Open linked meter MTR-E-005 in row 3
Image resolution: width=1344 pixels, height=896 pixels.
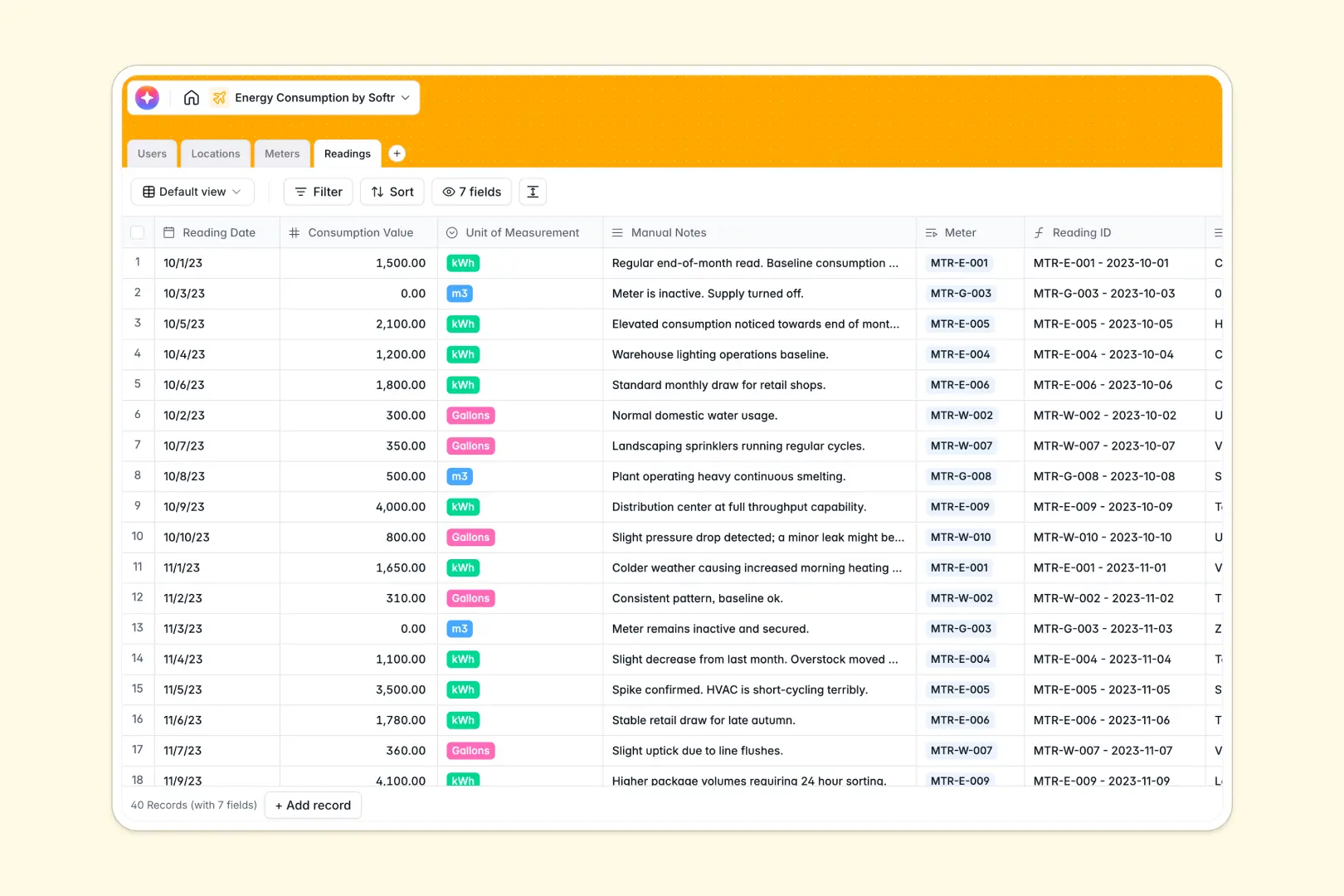(960, 324)
